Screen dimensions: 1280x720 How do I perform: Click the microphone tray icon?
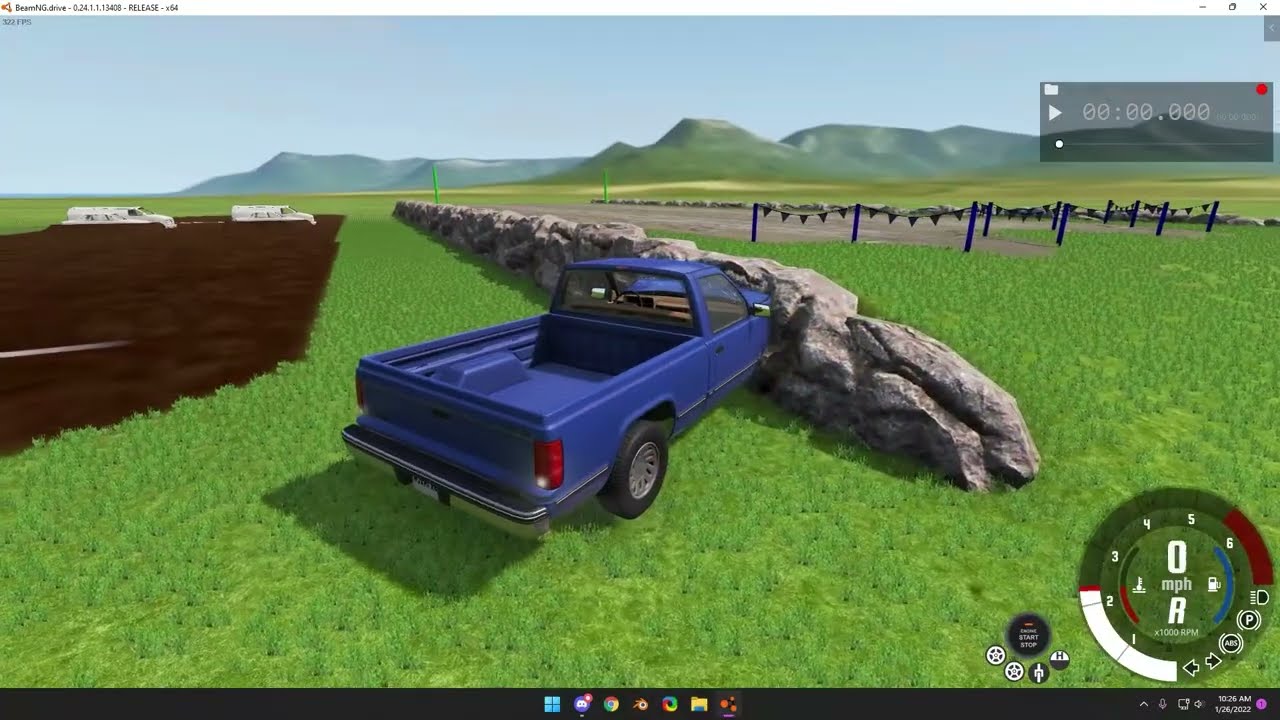1163,704
